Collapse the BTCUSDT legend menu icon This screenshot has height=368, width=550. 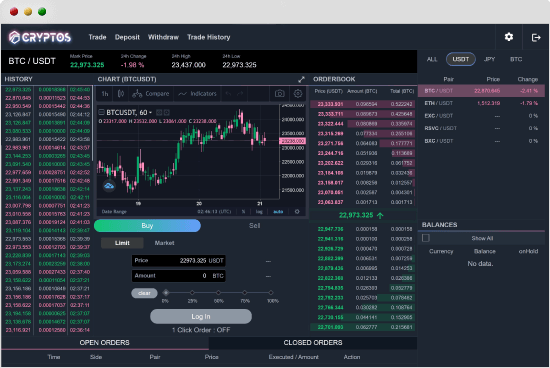point(101,112)
